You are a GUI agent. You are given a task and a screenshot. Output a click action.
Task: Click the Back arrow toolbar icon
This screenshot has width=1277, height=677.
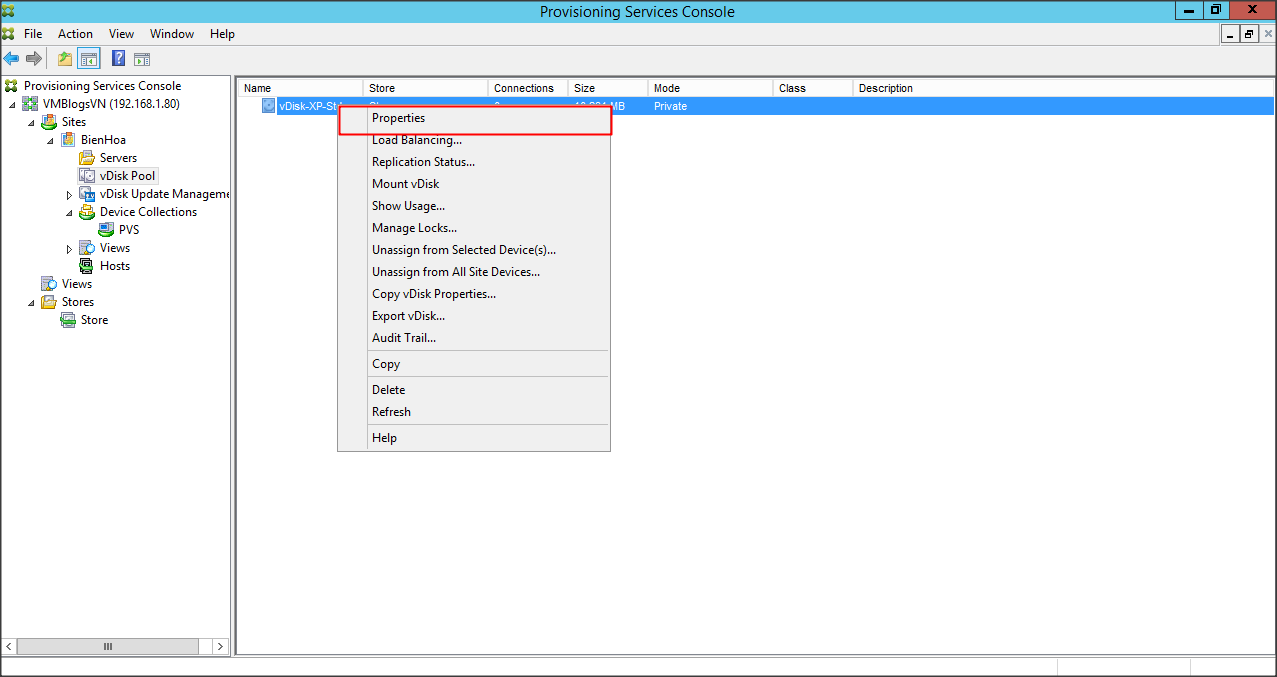pos(12,59)
